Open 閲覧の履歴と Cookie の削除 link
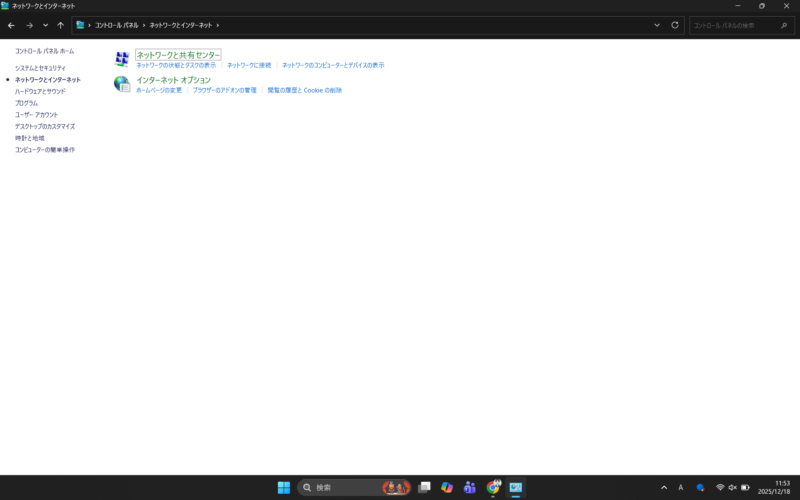Image resolution: width=800 pixels, height=500 pixels. point(304,90)
